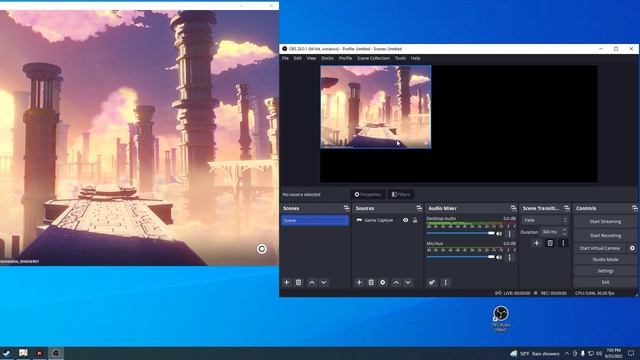
Task: Click the Exit button in Controls
Action: [605, 282]
